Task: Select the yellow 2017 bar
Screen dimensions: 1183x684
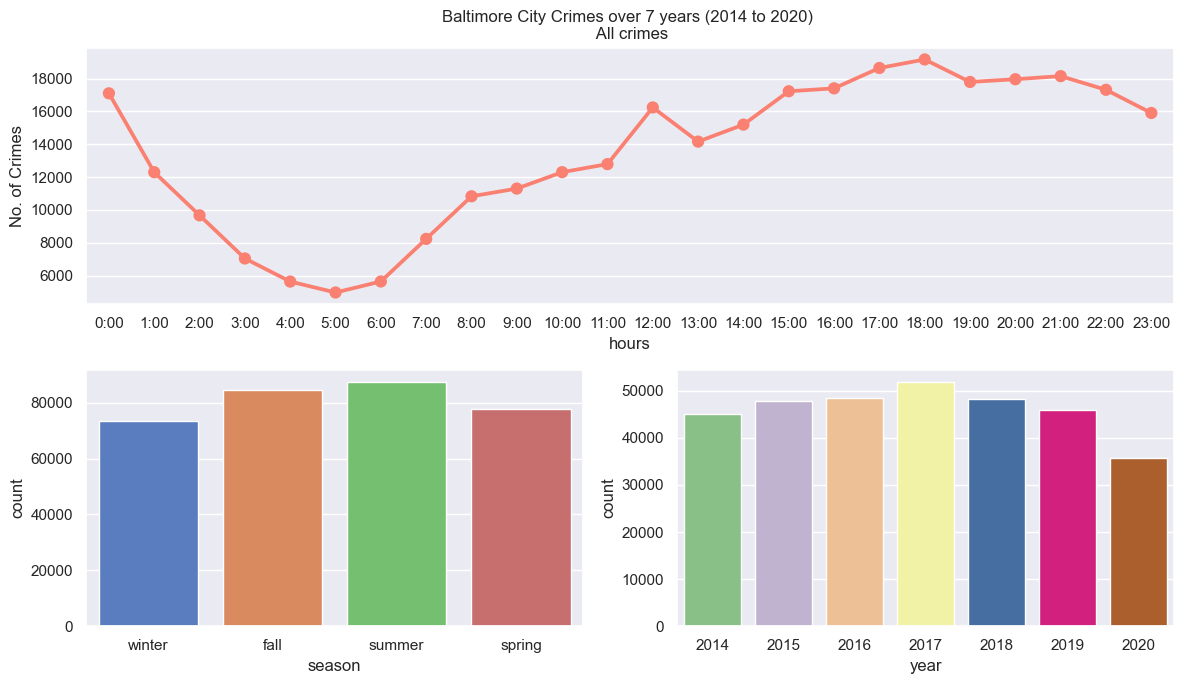Action: [926, 505]
